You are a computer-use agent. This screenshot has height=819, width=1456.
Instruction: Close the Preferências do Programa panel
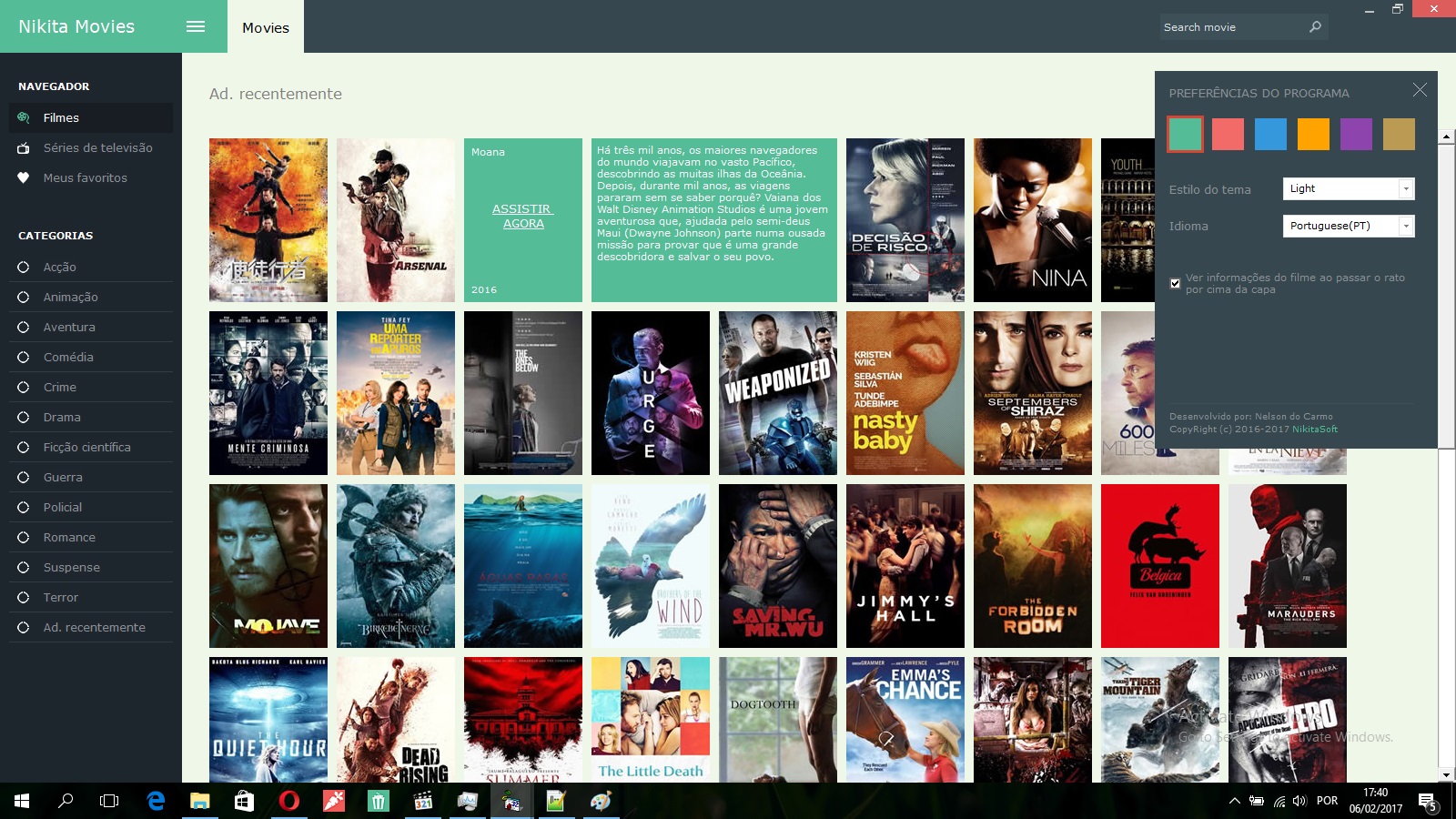click(x=1420, y=89)
